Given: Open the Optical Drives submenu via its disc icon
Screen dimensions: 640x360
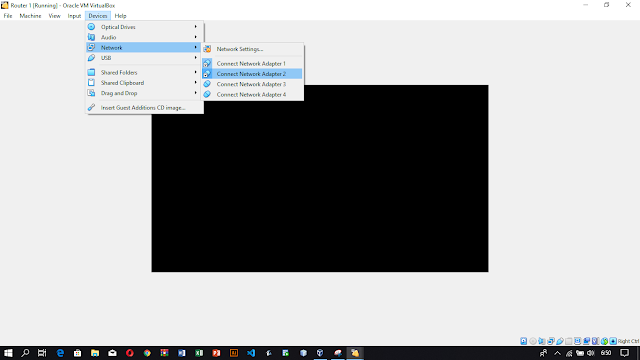Looking at the screenshot, I should pos(91,27).
